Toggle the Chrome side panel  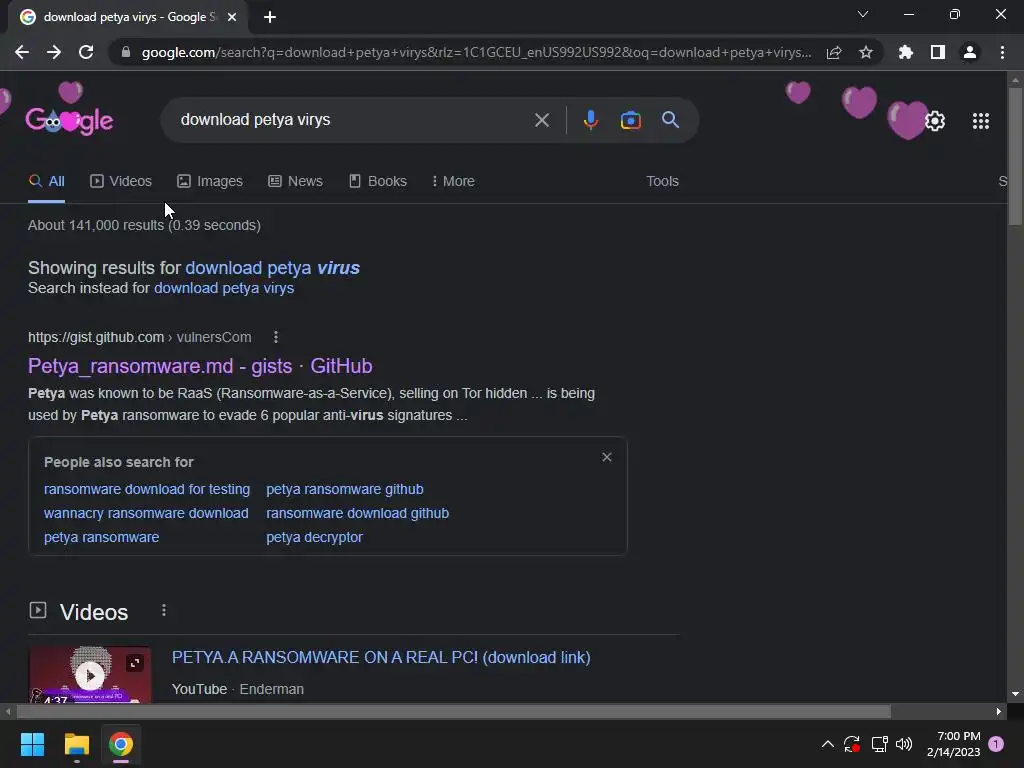(x=938, y=52)
